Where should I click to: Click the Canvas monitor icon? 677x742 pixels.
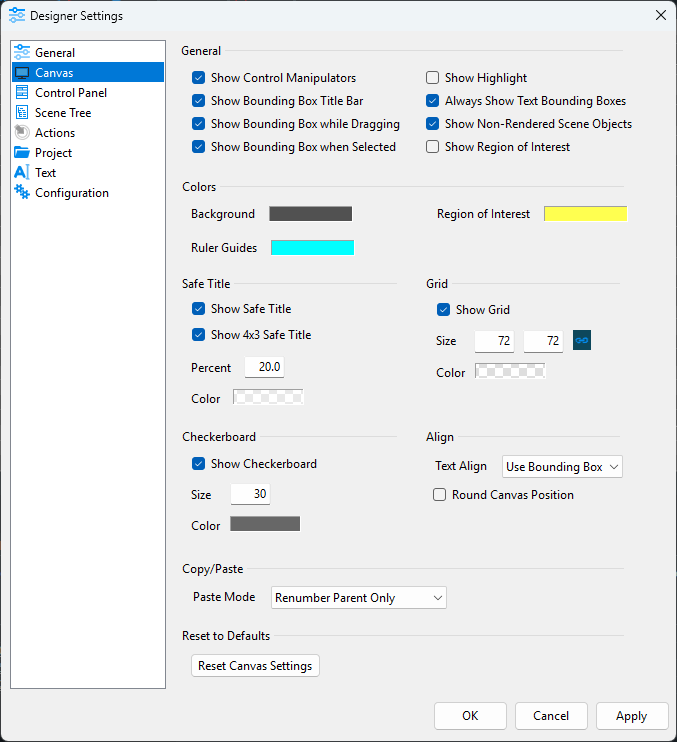point(22,73)
